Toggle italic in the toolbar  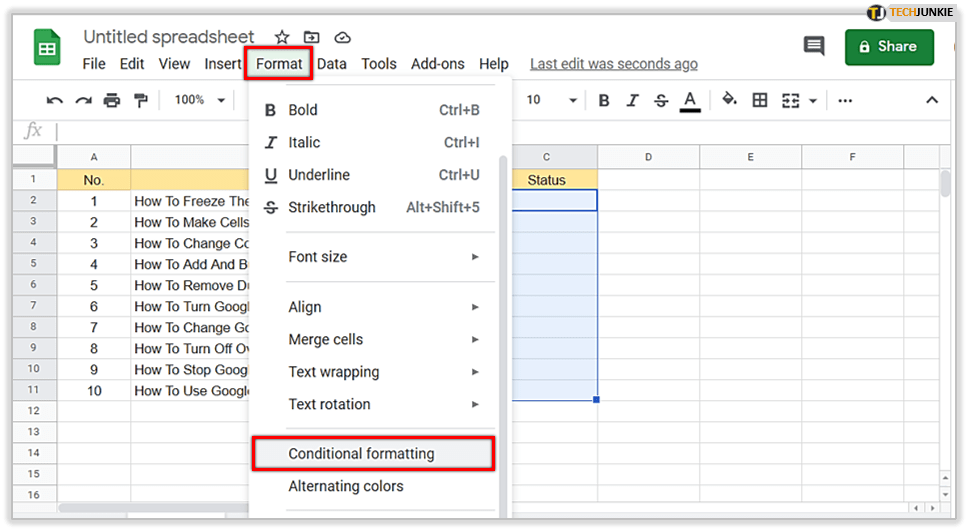632,100
